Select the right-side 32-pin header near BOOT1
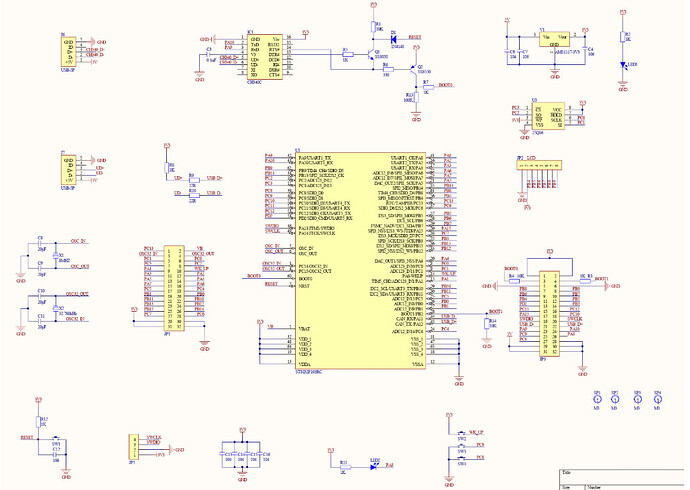 click(550, 314)
